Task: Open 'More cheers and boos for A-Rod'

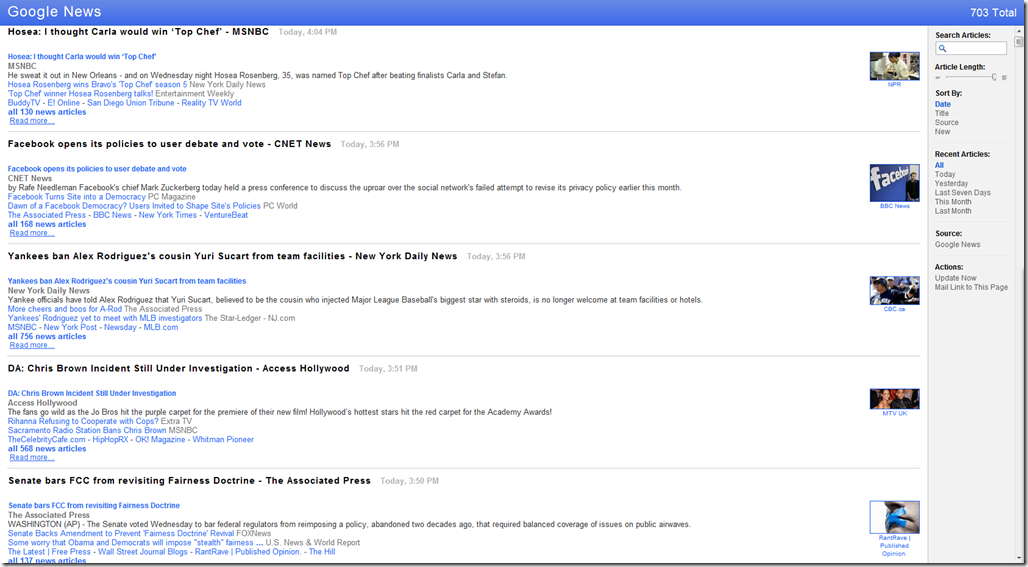Action: click(x=65, y=309)
